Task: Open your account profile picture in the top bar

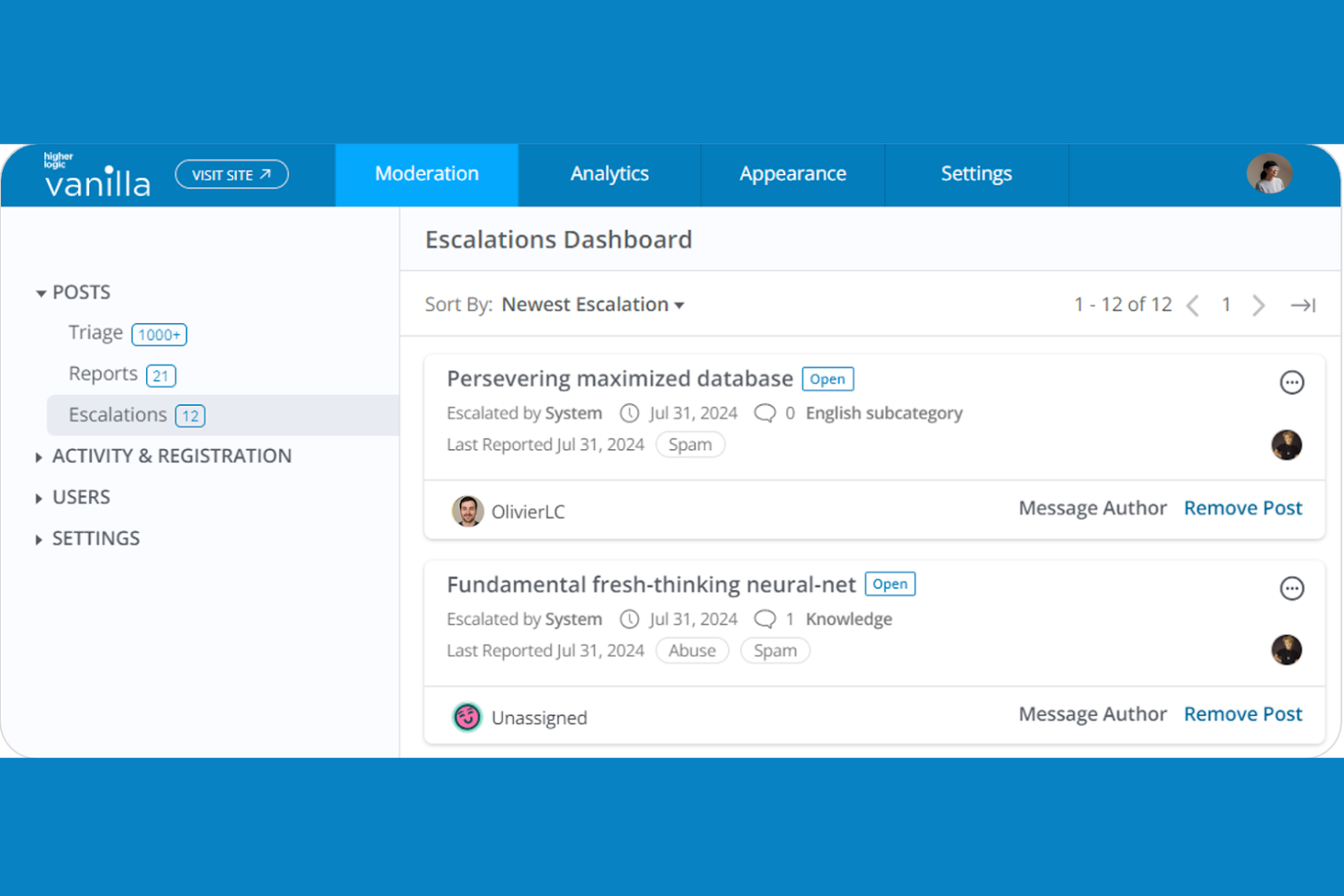Action: pyautogui.click(x=1269, y=174)
